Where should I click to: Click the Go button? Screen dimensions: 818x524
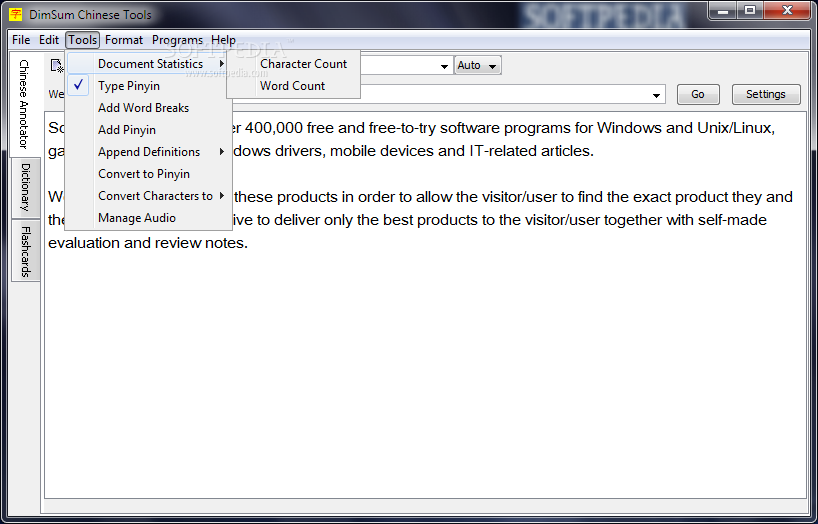point(698,94)
